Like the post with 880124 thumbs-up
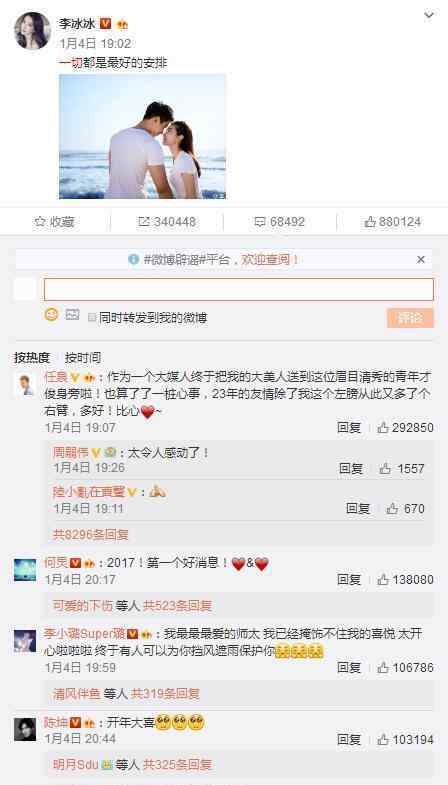 coord(392,222)
